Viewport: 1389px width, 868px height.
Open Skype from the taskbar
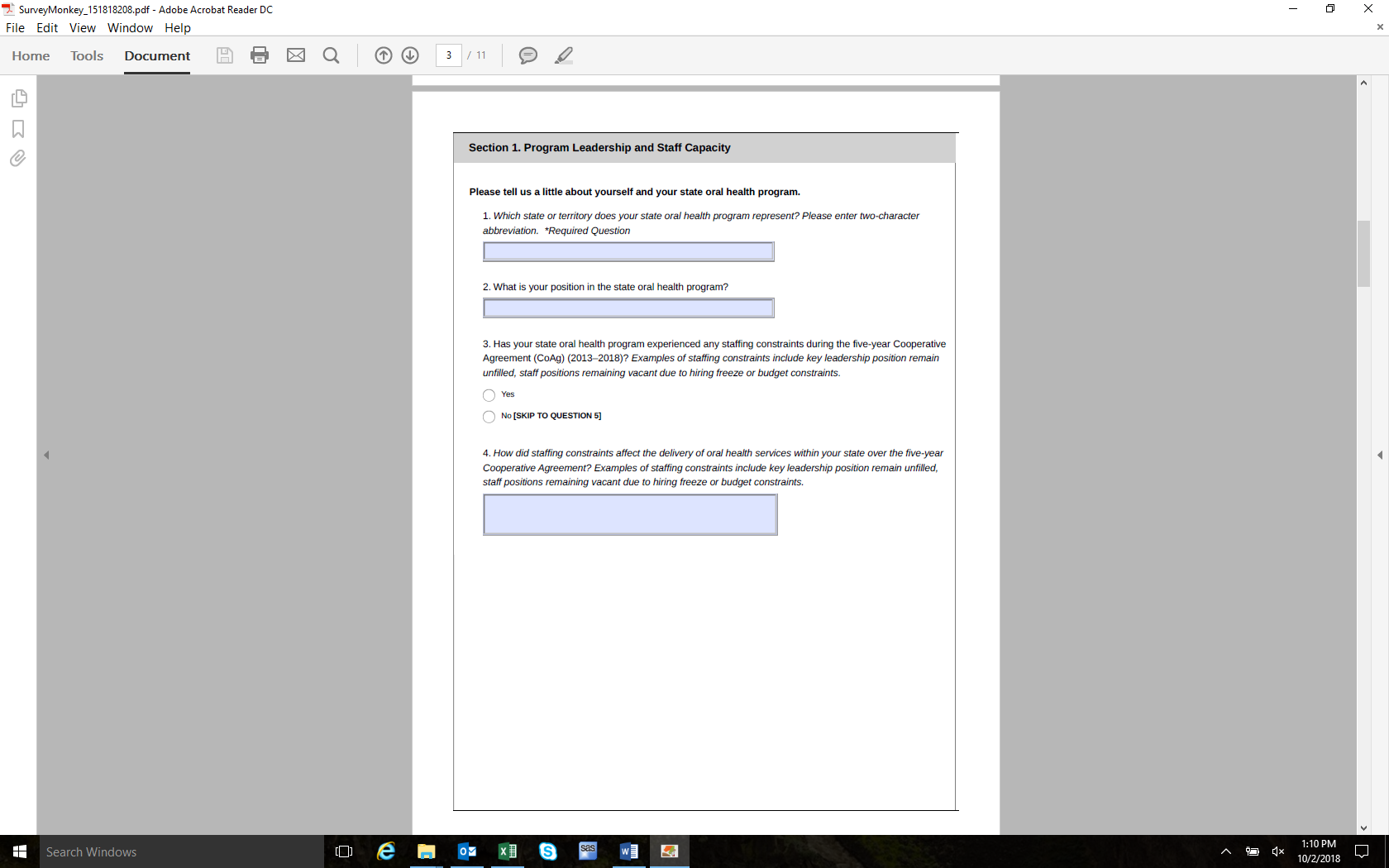tap(548, 851)
